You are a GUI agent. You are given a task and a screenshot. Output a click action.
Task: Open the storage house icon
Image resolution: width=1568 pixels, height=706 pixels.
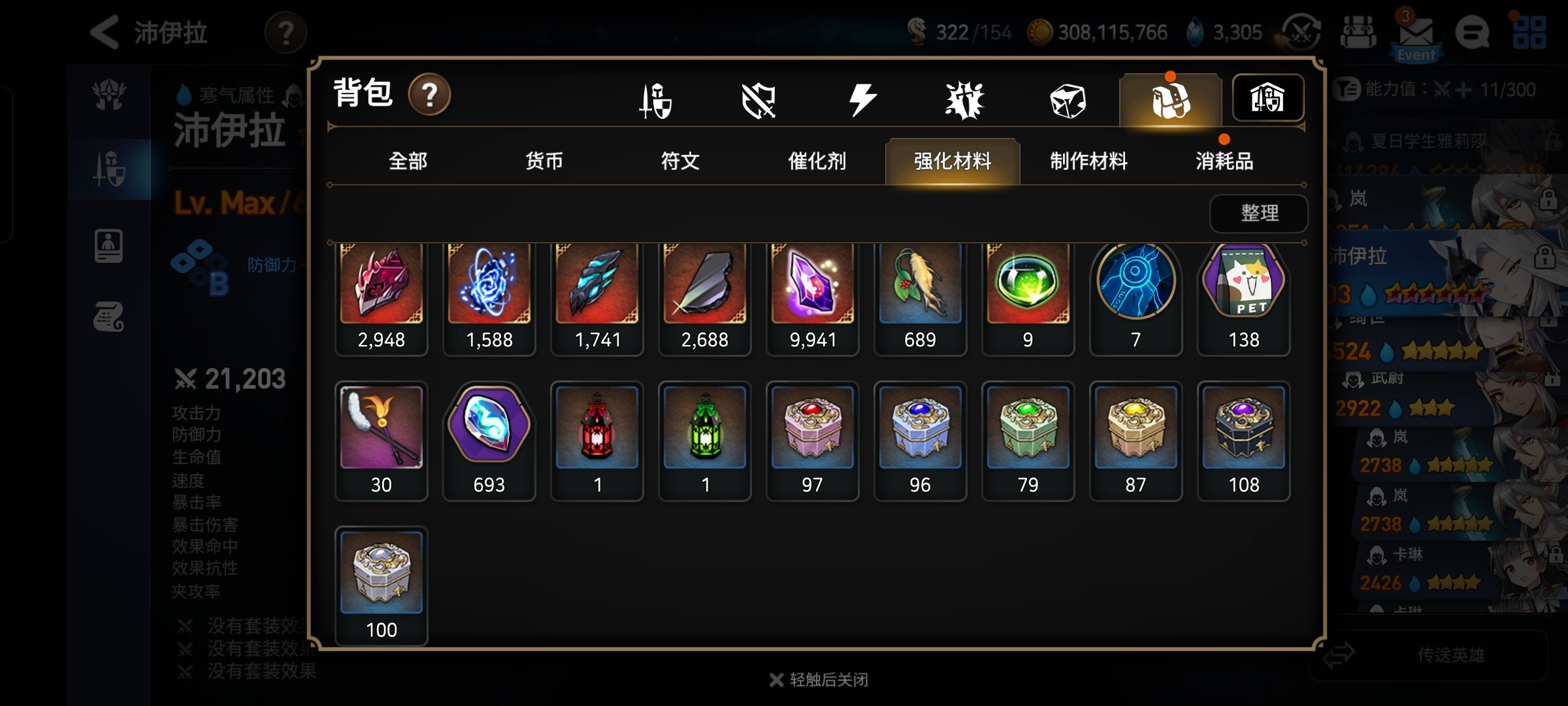pyautogui.click(x=1267, y=98)
